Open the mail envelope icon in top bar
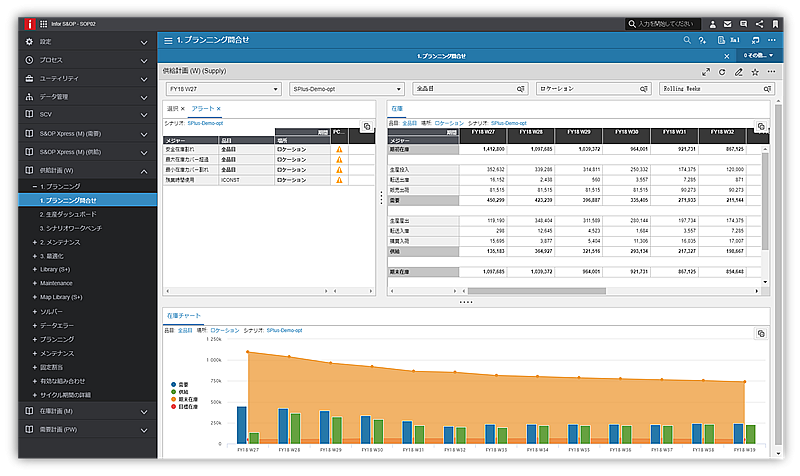The height and width of the screenshot is (476, 800). tap(728, 24)
